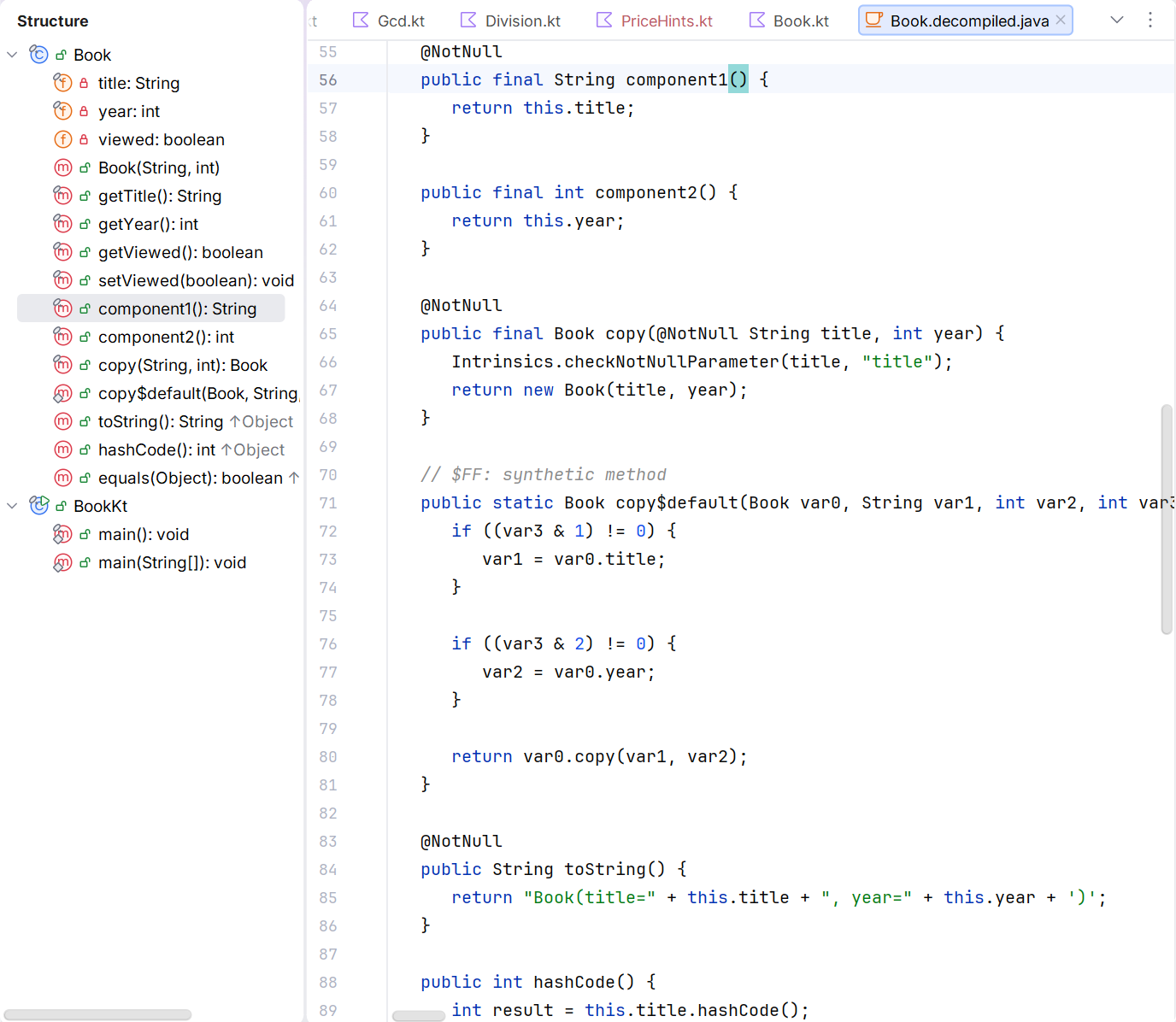Click the Java cup icon on decompiled tab
1176x1022 pixels.
click(873, 20)
